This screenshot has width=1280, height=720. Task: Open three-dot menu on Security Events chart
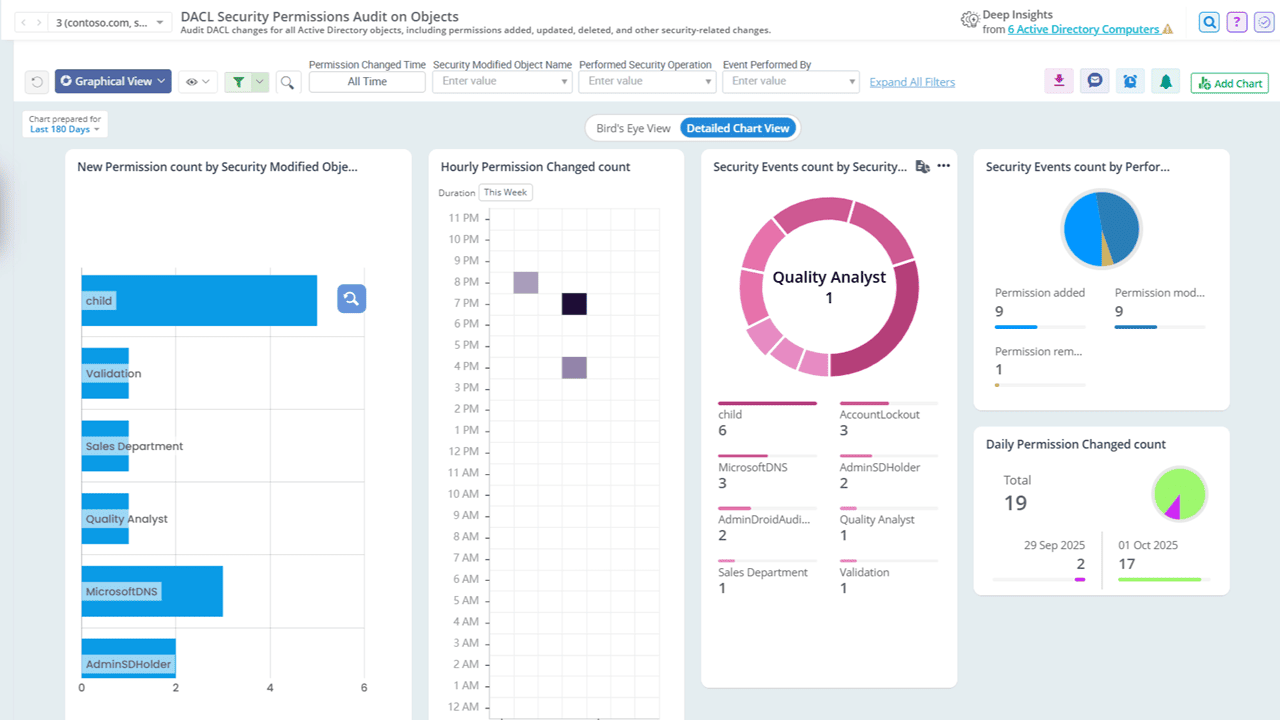pyautogui.click(x=943, y=166)
